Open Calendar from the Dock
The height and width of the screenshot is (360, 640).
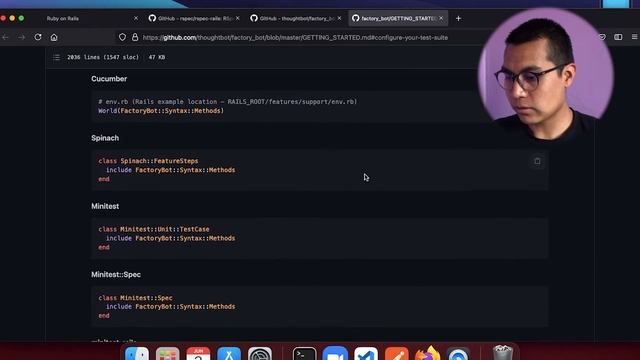pos(198,354)
